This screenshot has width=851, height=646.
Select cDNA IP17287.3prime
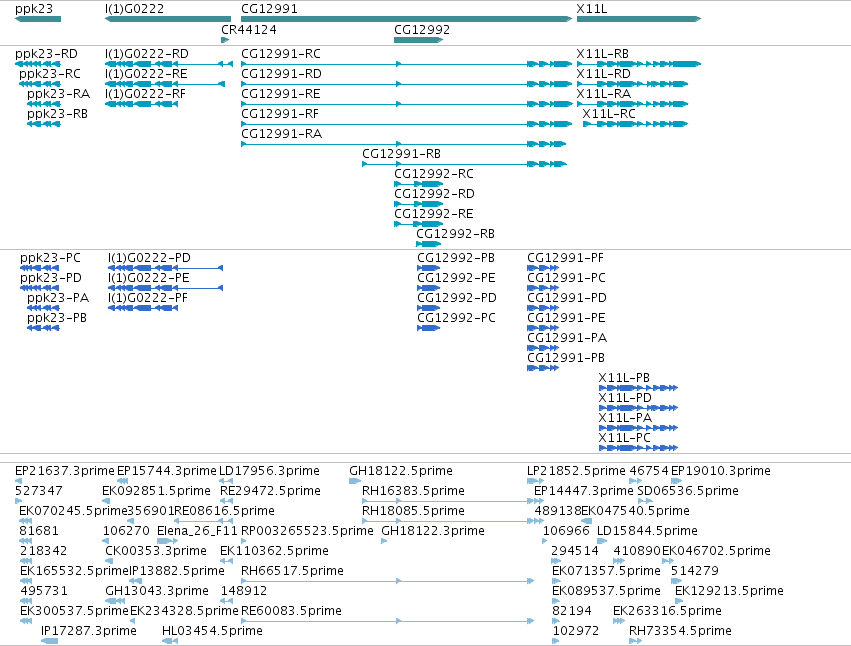click(50, 642)
